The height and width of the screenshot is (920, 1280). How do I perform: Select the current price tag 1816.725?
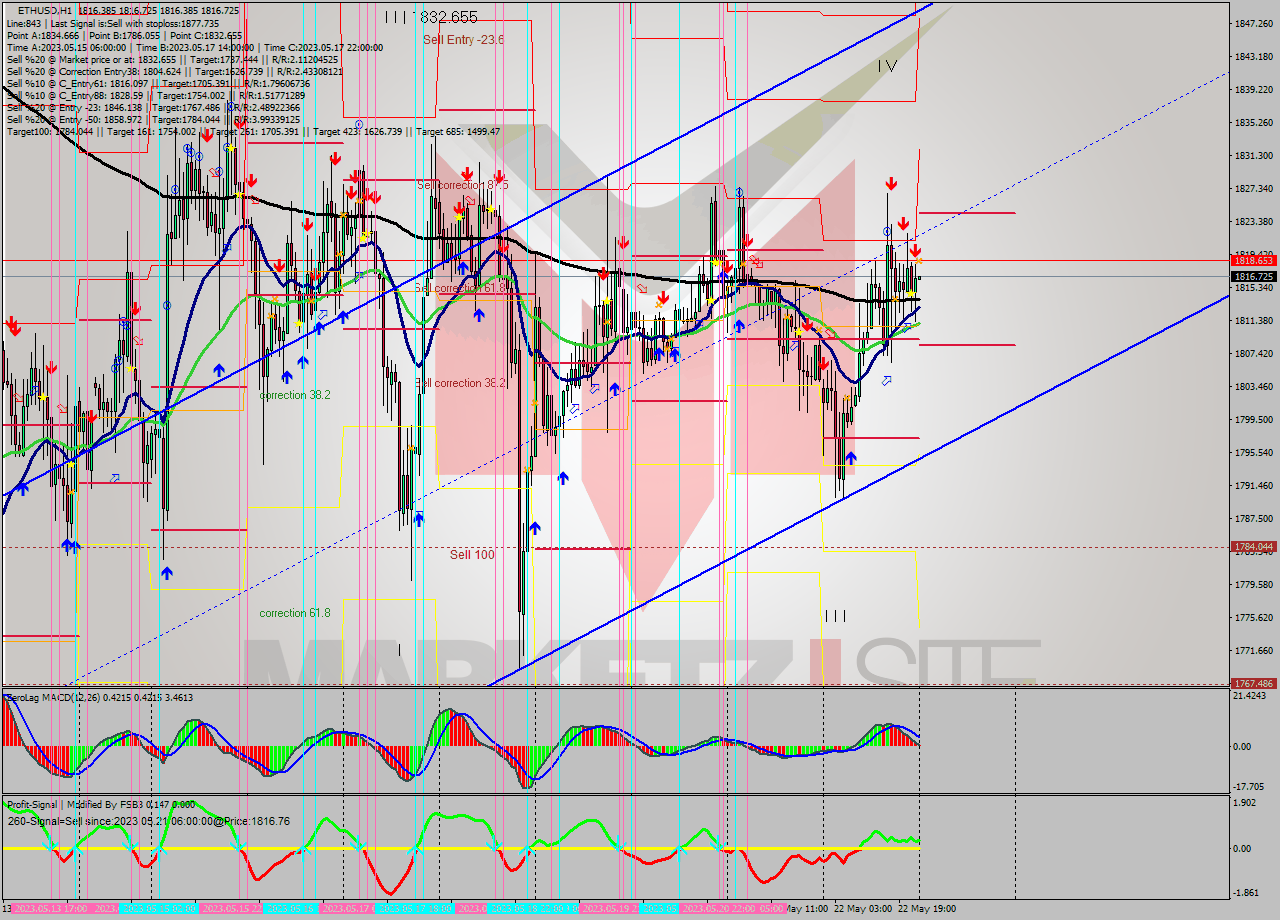(x=1253, y=276)
